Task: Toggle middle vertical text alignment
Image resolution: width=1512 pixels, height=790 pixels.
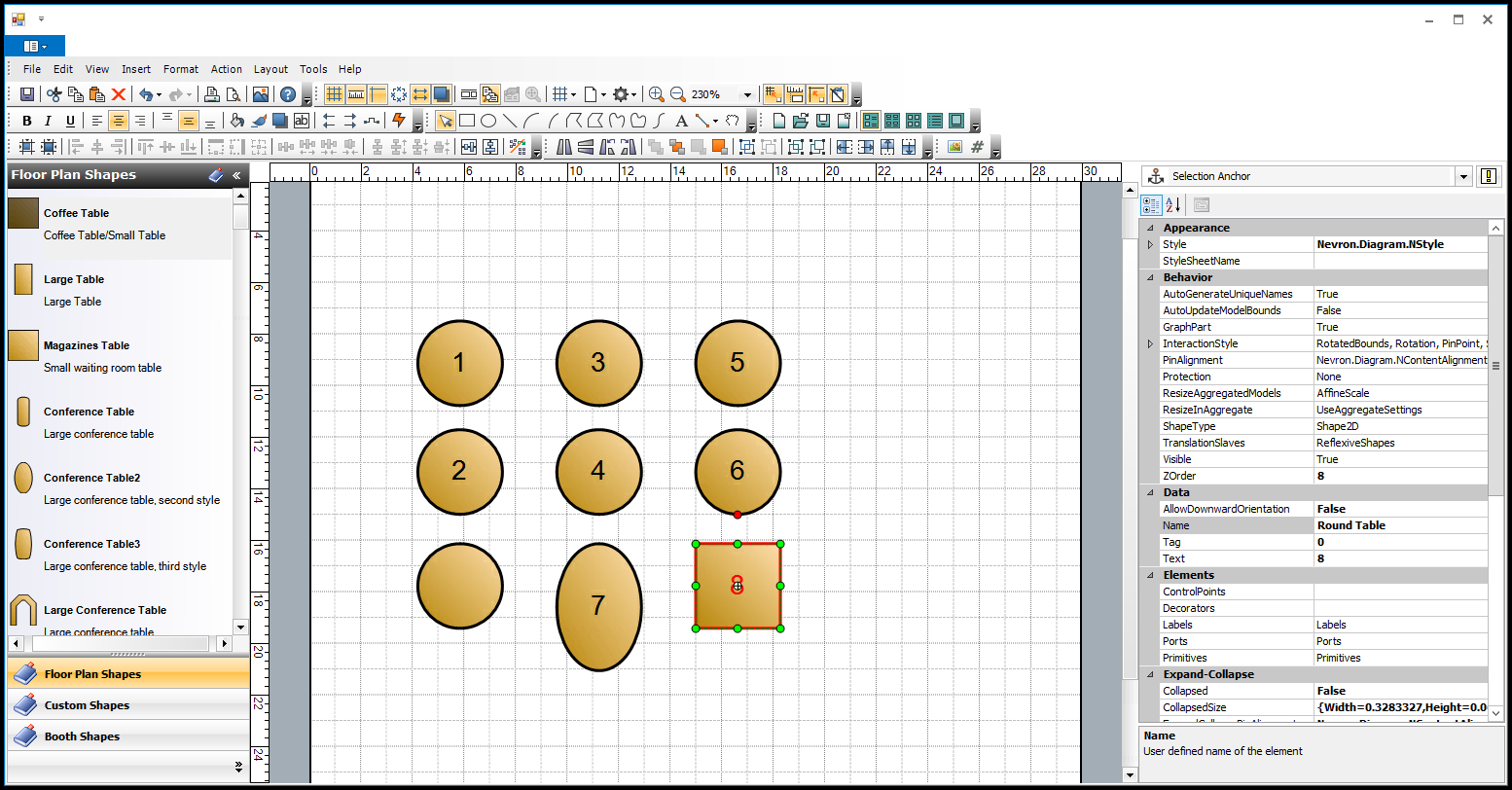Action: (189, 121)
